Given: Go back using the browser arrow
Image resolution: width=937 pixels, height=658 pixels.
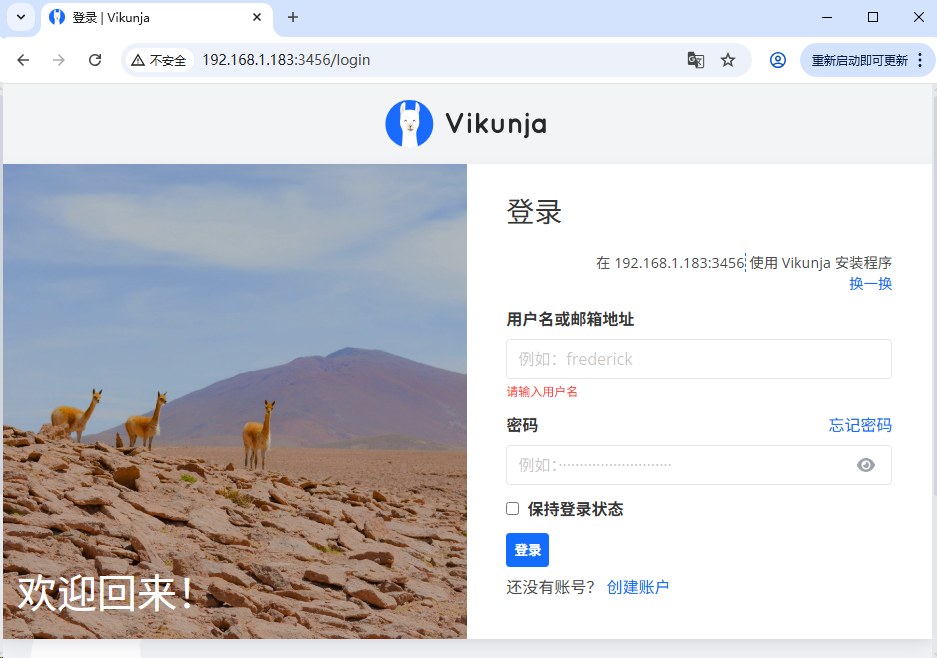Looking at the screenshot, I should pyautogui.click(x=23, y=60).
